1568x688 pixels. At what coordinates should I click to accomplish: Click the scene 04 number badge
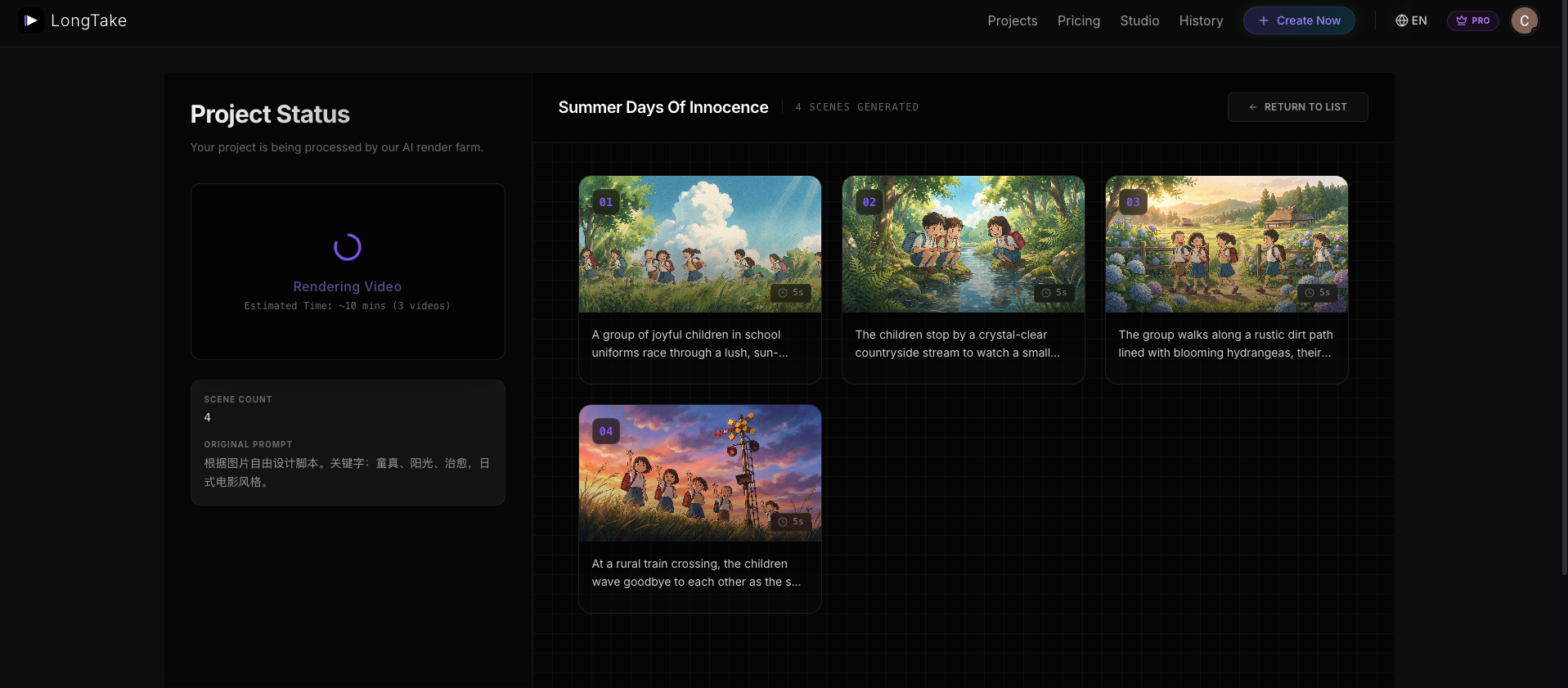point(606,431)
